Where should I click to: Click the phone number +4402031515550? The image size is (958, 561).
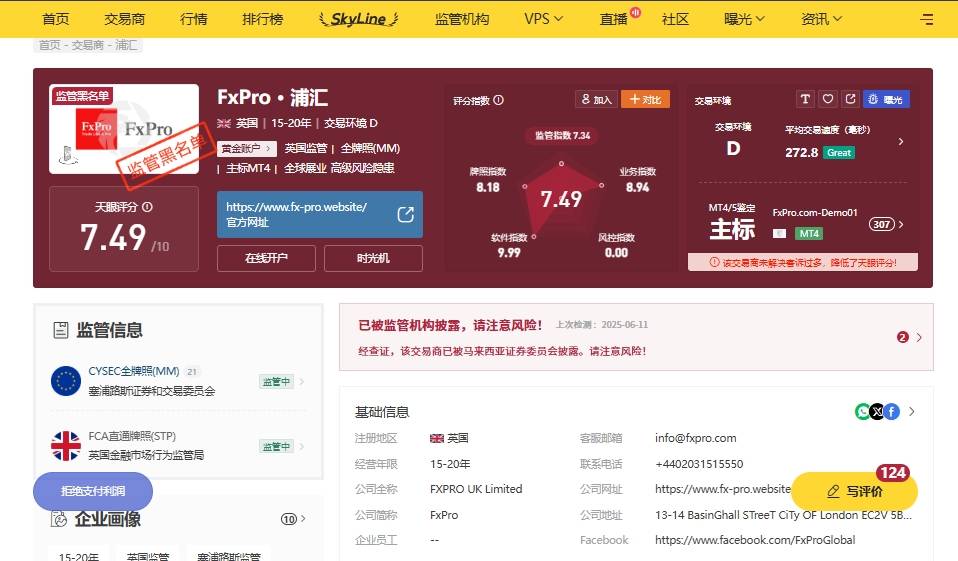pos(699,464)
